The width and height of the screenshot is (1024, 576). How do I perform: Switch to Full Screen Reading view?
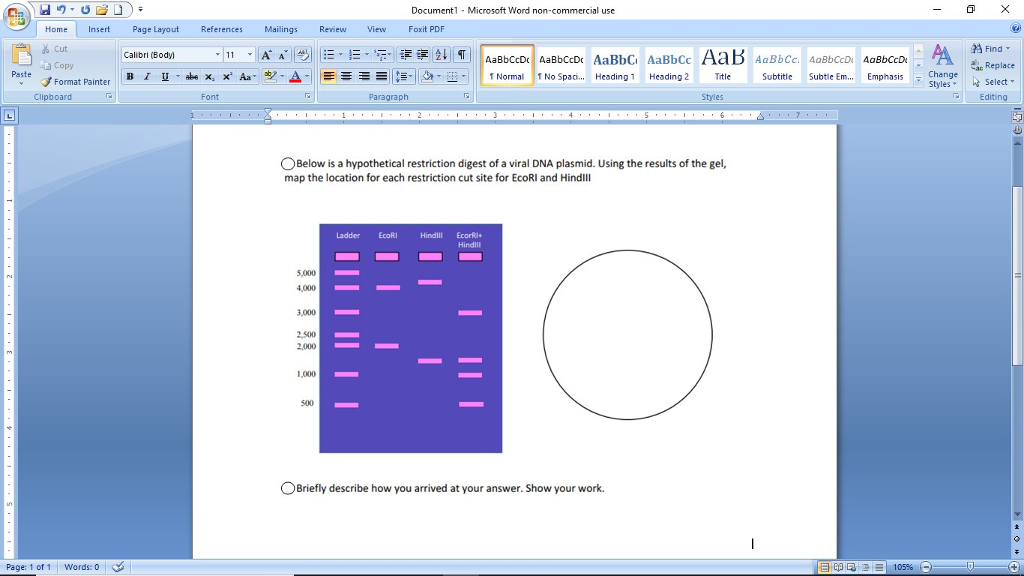pos(838,566)
